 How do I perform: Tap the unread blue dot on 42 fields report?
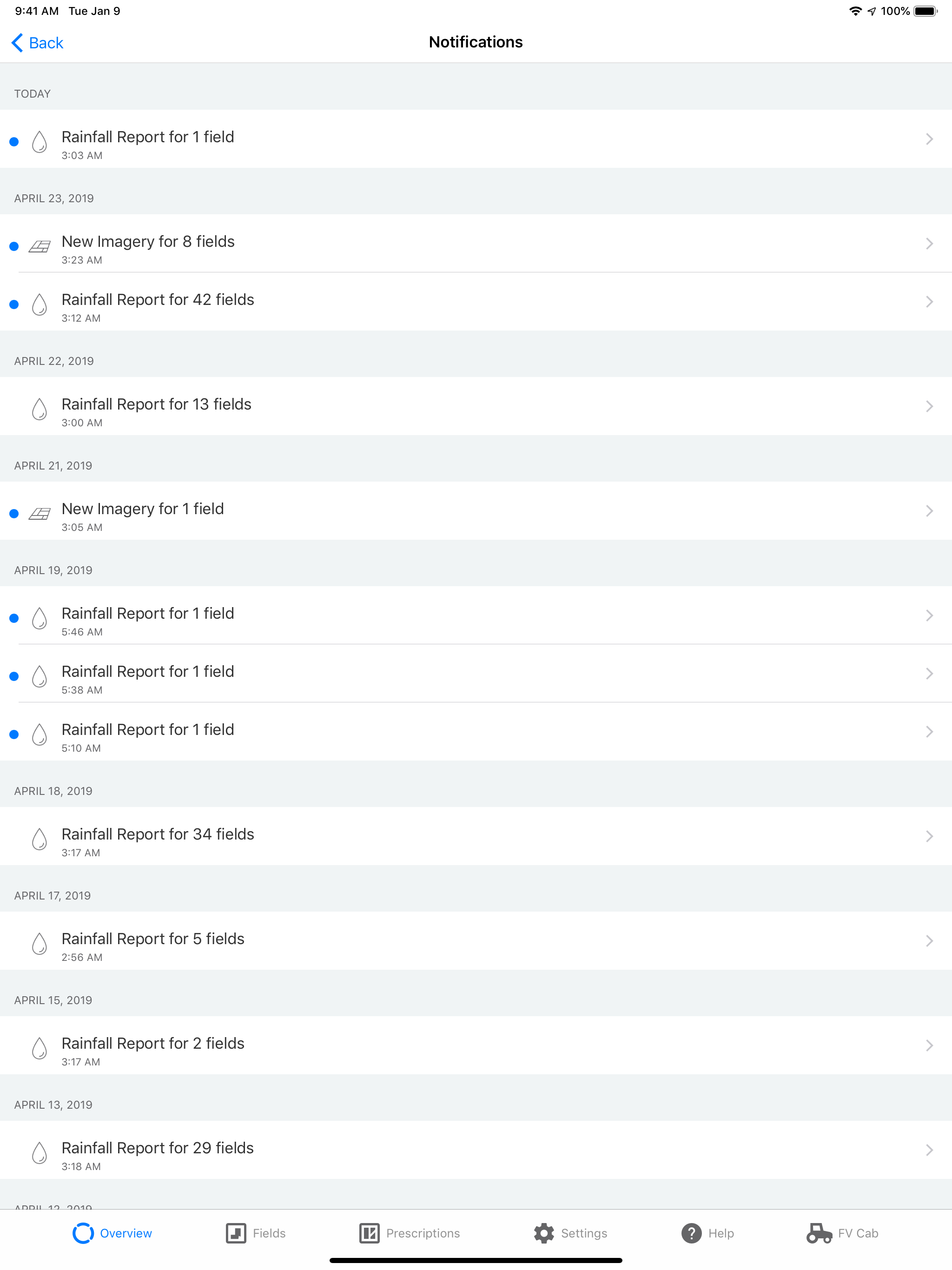coord(14,304)
